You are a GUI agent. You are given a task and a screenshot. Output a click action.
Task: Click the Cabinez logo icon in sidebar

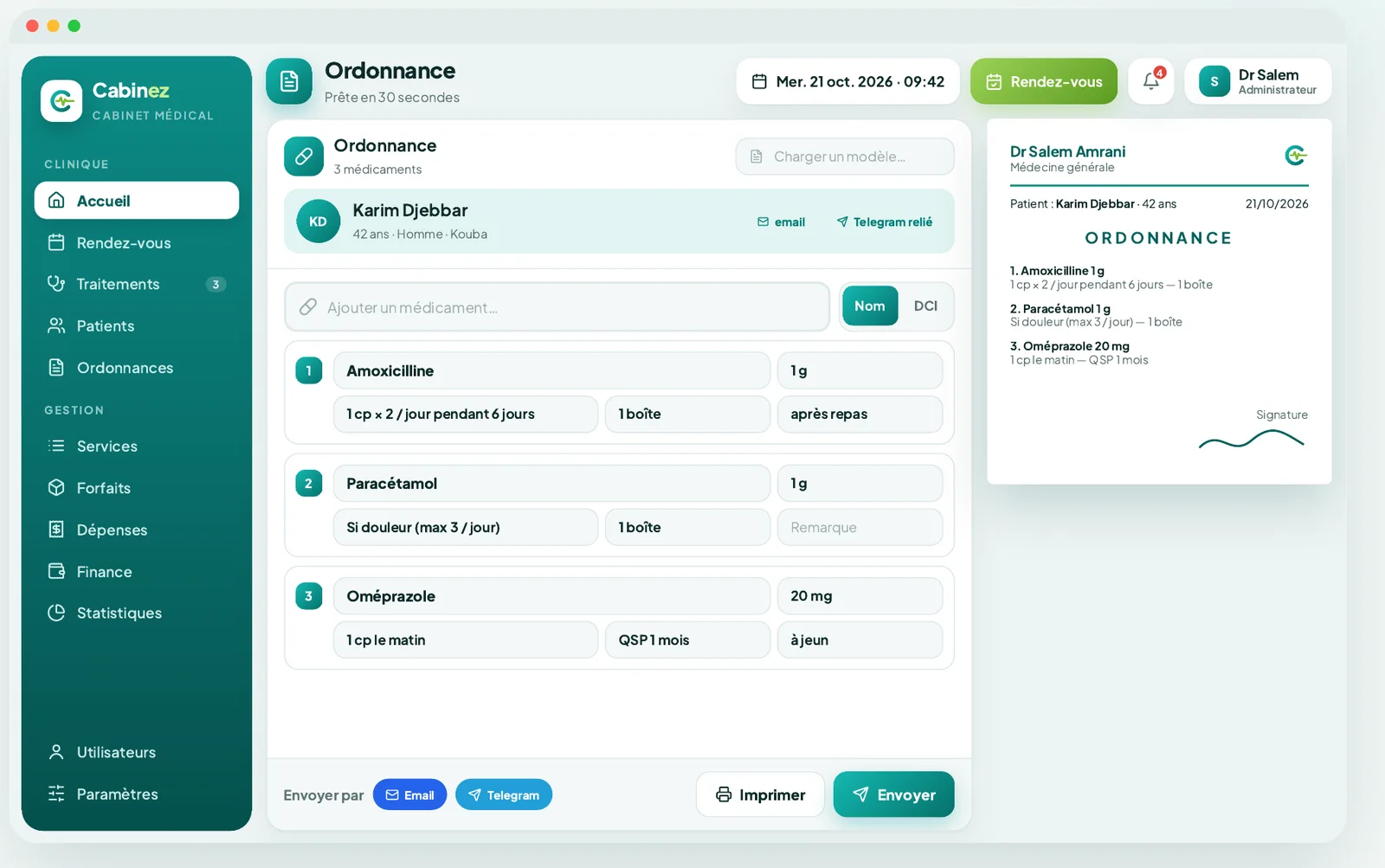(61, 101)
